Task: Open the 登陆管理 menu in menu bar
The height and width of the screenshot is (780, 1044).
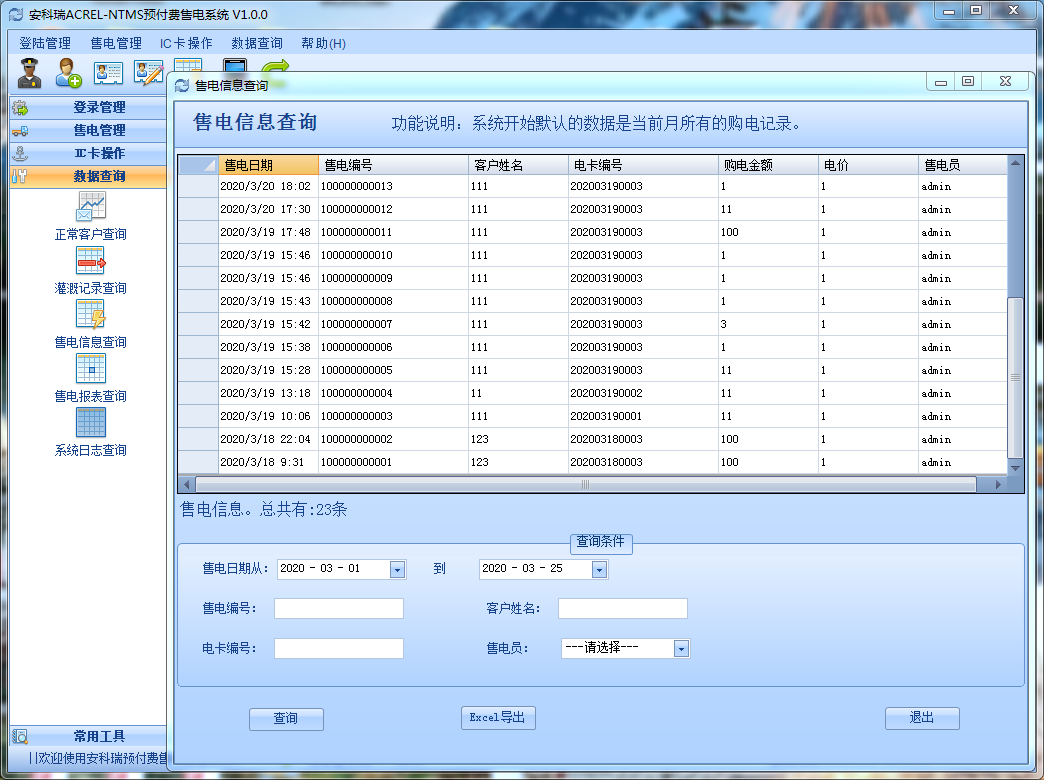Action: click(x=45, y=43)
